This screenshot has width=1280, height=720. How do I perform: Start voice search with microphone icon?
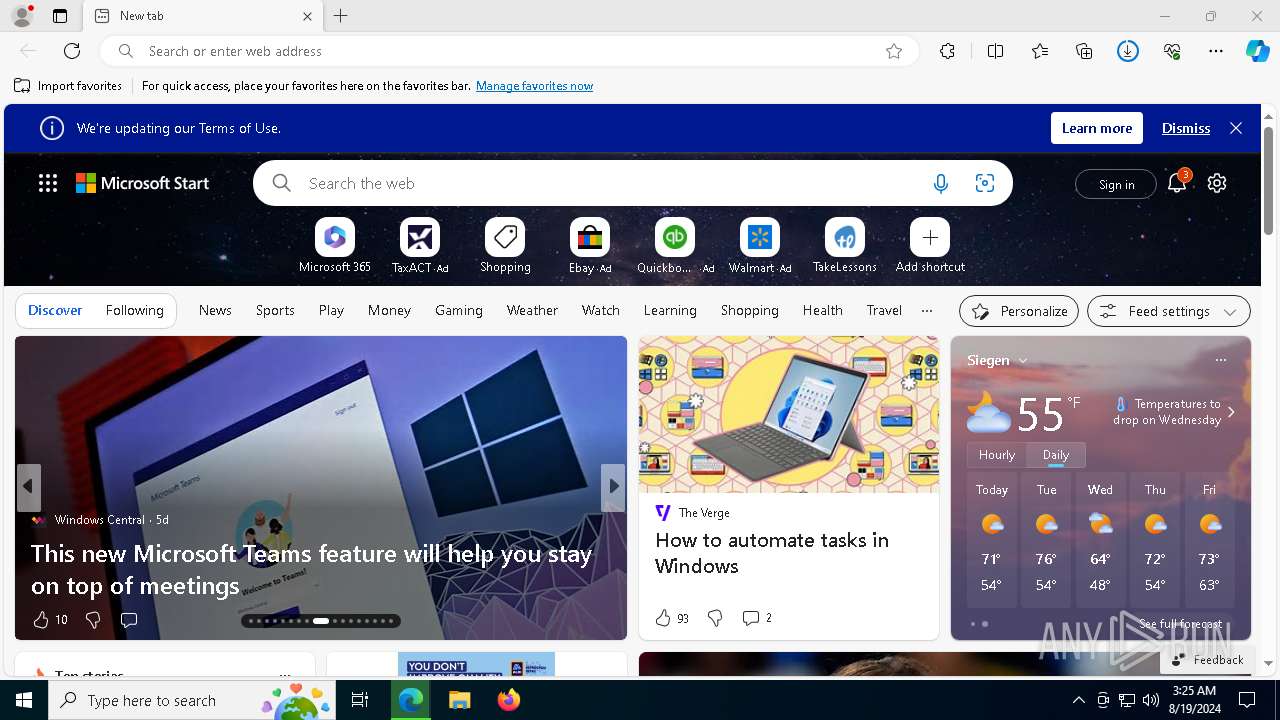(x=940, y=183)
